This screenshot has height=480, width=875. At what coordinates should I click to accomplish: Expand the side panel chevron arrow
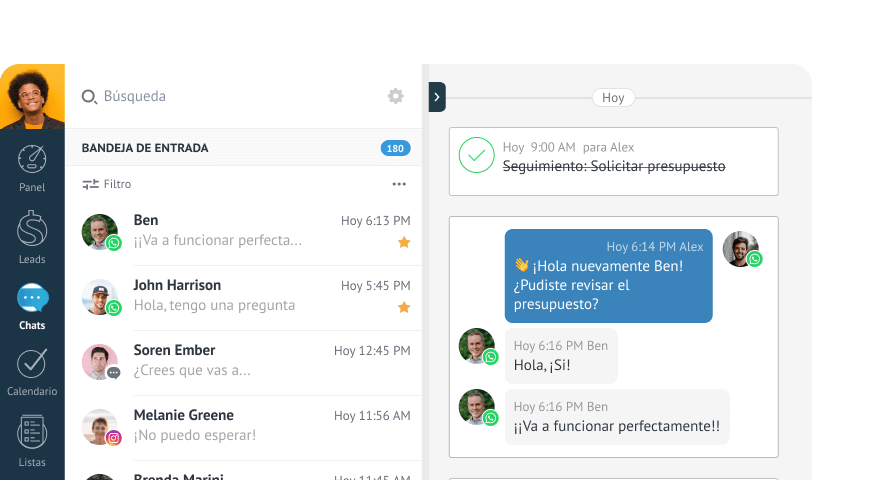pos(437,97)
